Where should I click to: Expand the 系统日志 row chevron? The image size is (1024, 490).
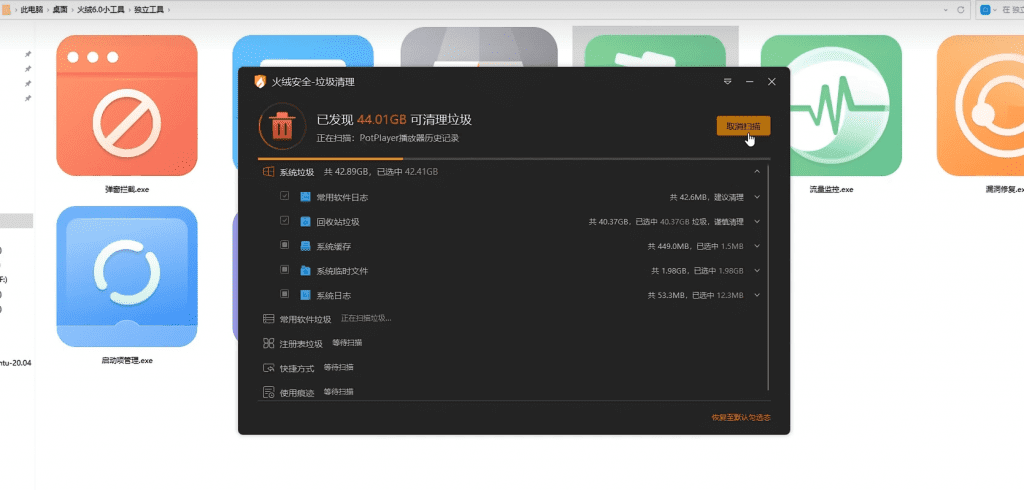coord(757,295)
